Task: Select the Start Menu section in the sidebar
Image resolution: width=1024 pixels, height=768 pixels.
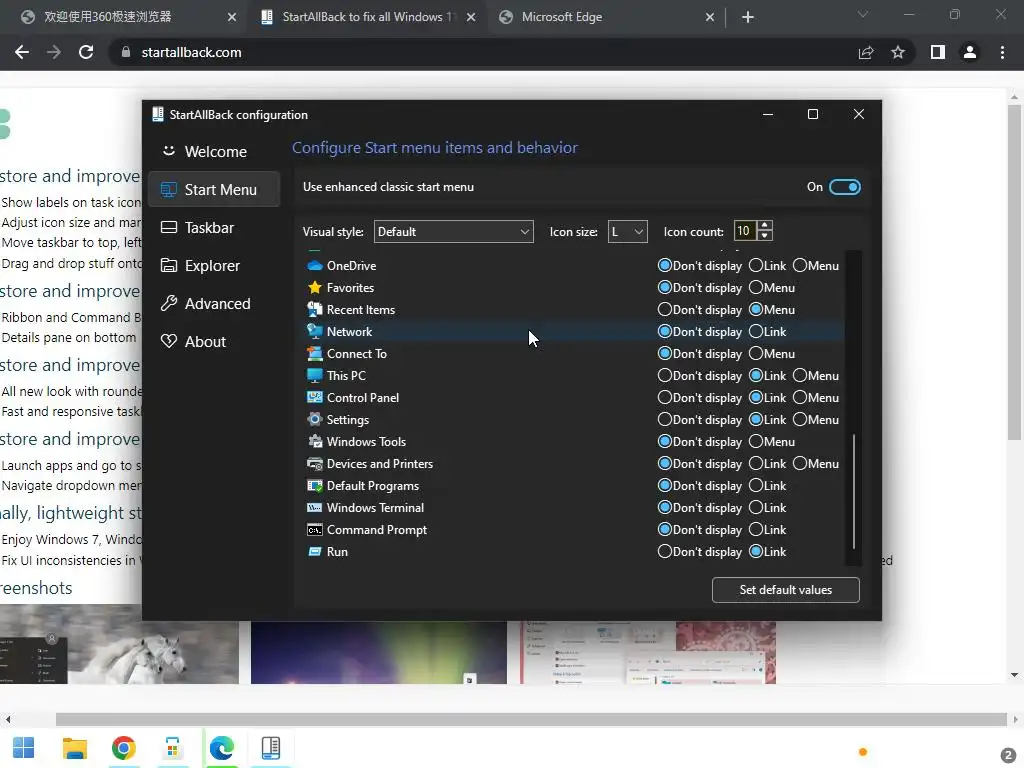Action: 214,189
